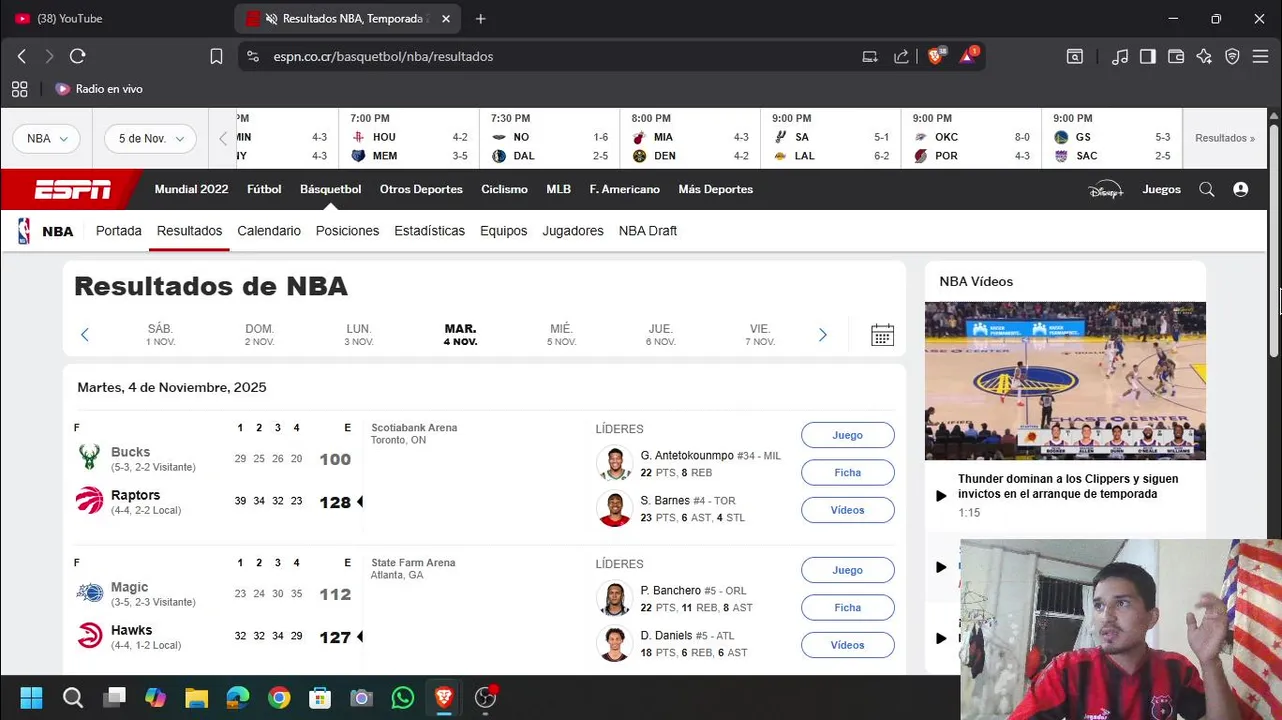Screen dimensions: 1282x720
Task: Select MIÉ. 5 NOV. date
Action: click(x=561, y=335)
